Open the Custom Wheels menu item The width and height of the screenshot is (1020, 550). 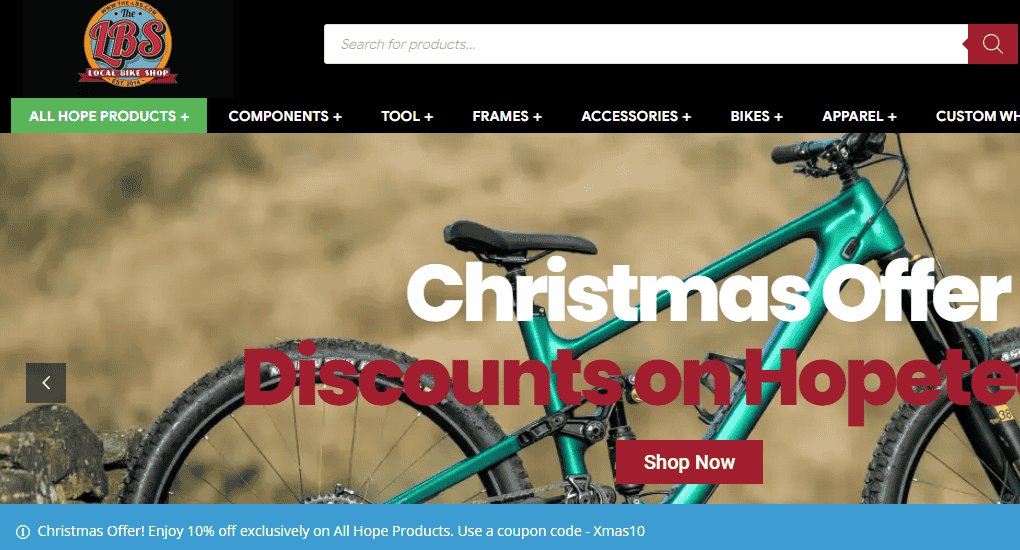[978, 116]
